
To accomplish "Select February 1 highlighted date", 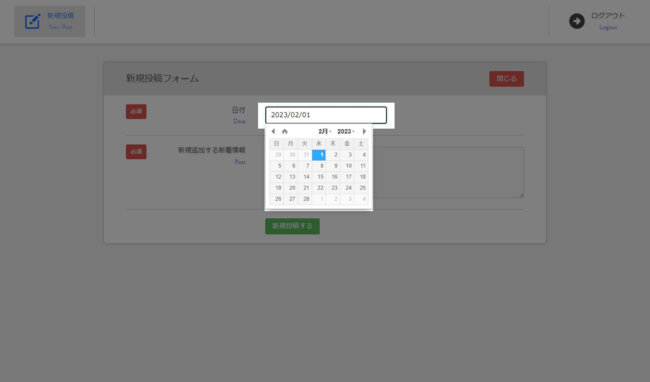I will 319,155.
